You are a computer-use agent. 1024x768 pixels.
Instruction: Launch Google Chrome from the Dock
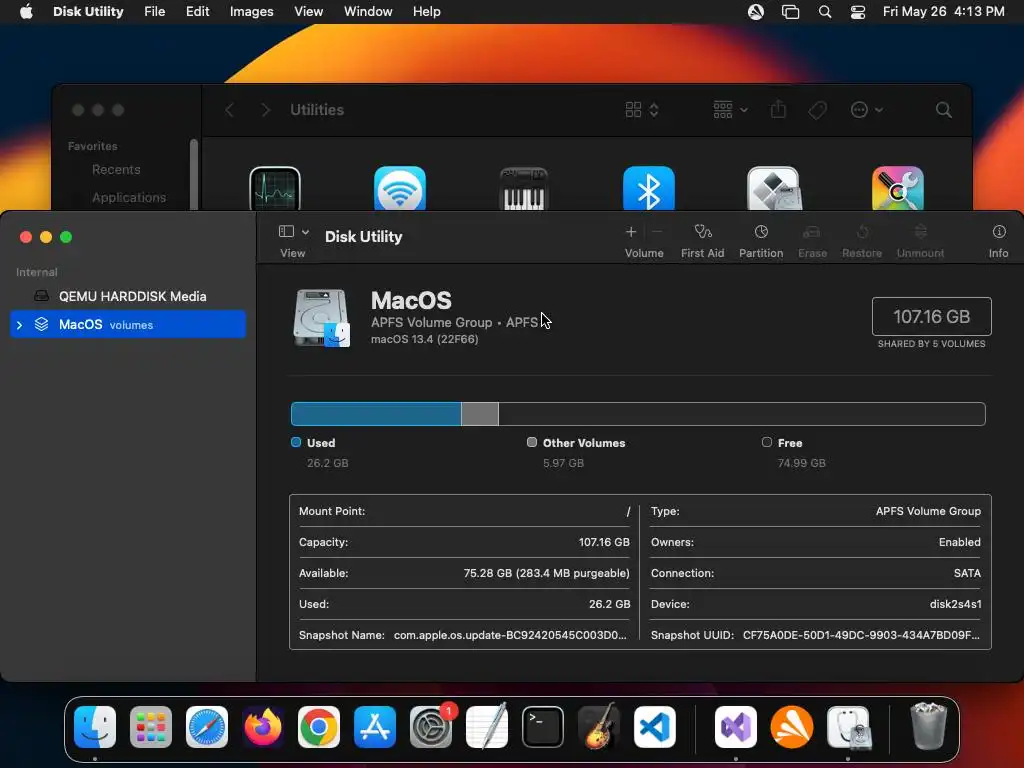(319, 727)
